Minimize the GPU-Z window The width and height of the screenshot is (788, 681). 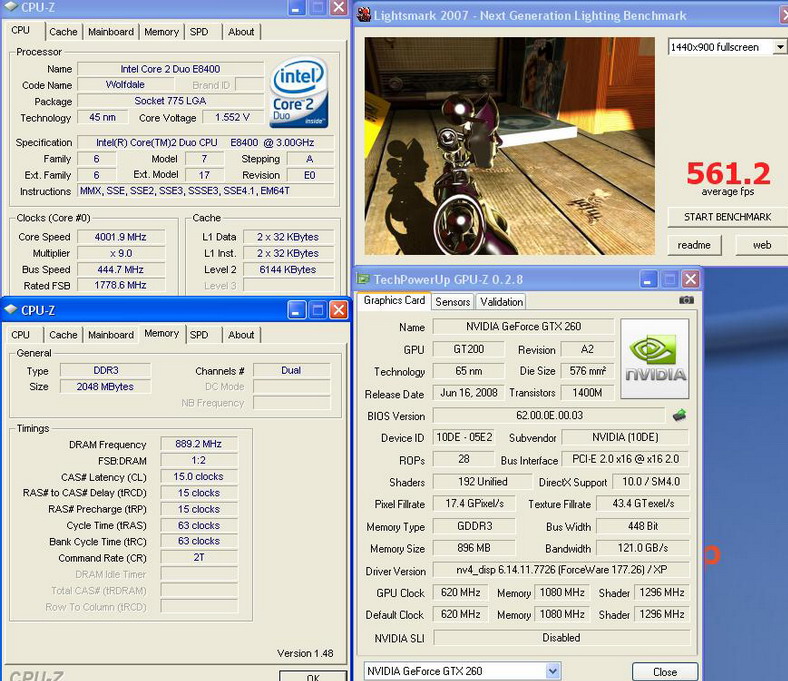point(648,279)
